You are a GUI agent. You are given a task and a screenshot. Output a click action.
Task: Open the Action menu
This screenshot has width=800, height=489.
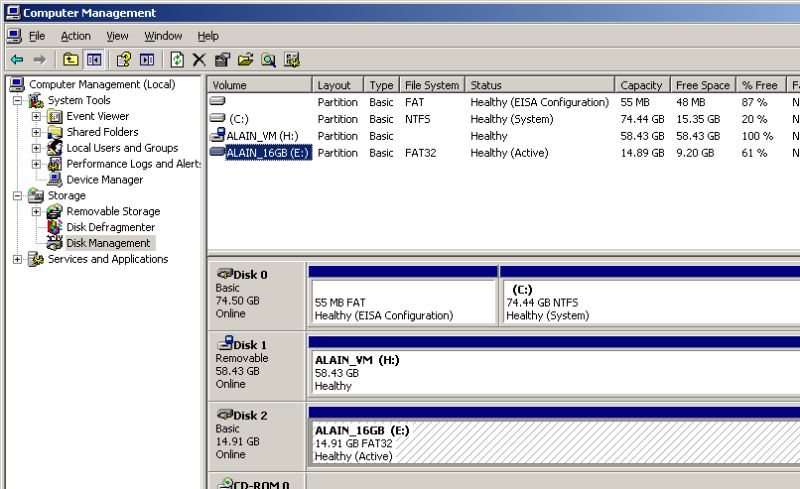pyautogui.click(x=76, y=36)
